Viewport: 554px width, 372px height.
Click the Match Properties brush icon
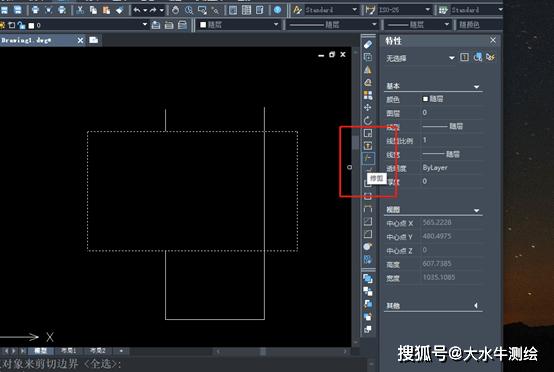(x=120, y=10)
